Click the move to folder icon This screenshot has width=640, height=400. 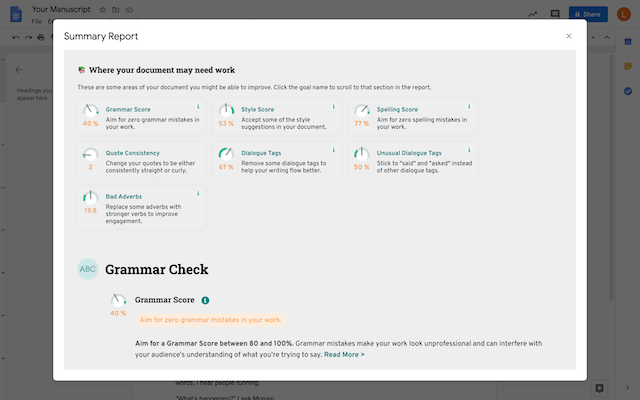(x=116, y=10)
